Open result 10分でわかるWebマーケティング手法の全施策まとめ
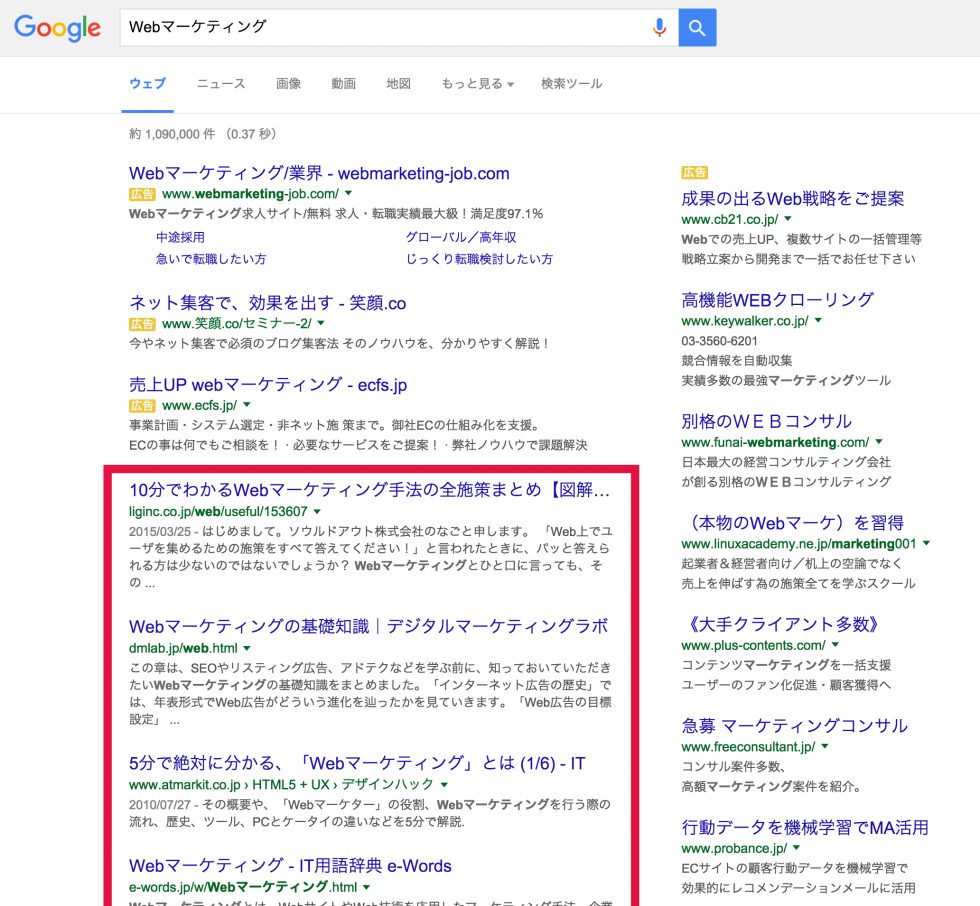 click(x=369, y=490)
